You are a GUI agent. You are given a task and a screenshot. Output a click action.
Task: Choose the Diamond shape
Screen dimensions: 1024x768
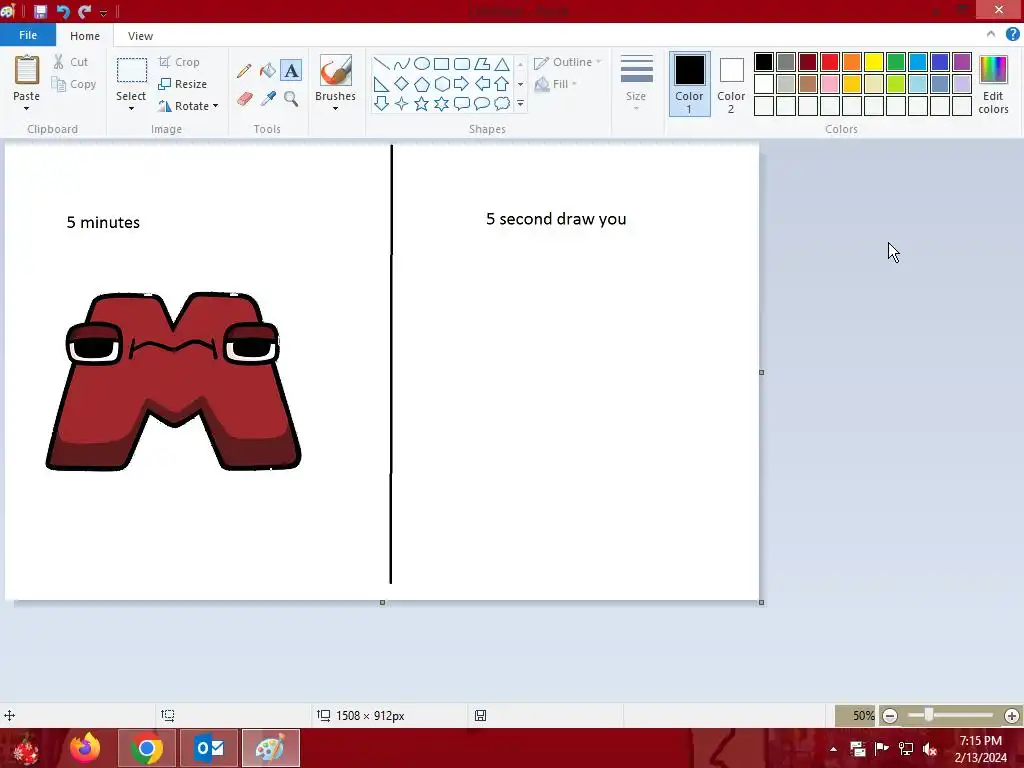point(402,84)
